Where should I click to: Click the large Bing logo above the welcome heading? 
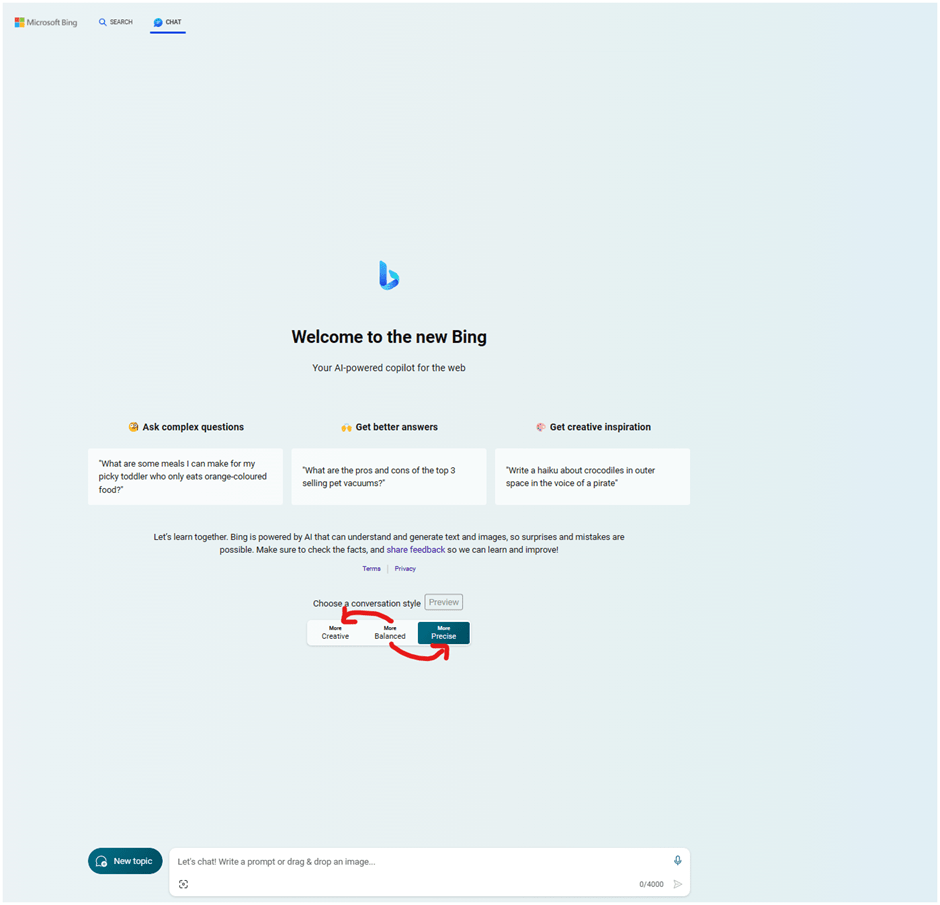coord(389,275)
